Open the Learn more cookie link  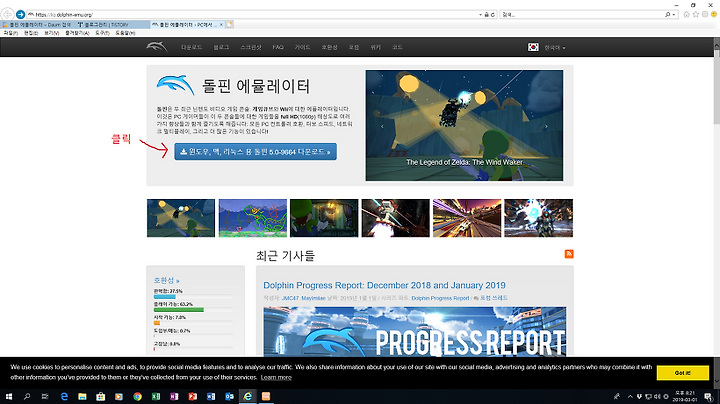276,377
